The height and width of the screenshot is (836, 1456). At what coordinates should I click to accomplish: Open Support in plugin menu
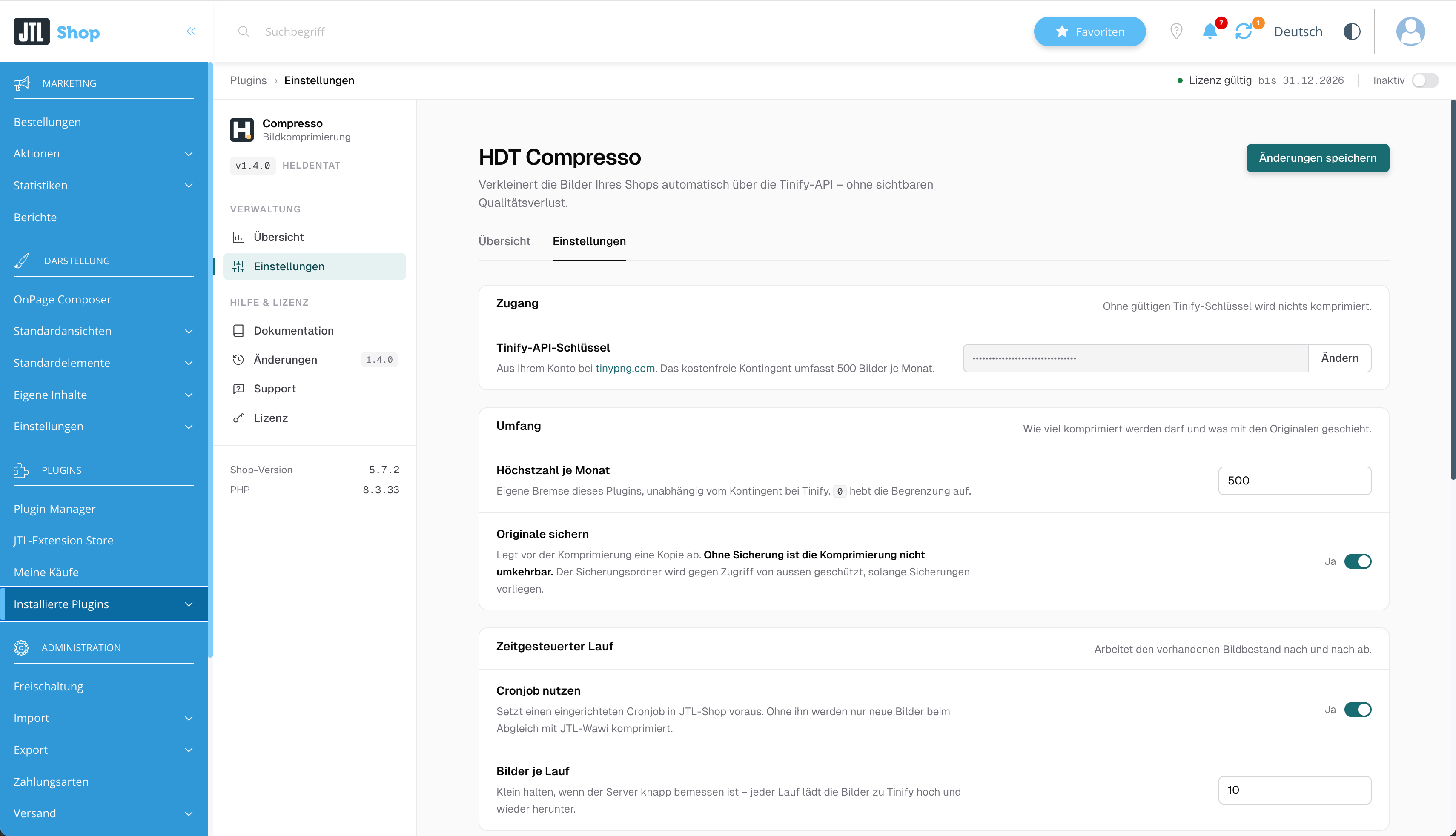pyautogui.click(x=314, y=389)
